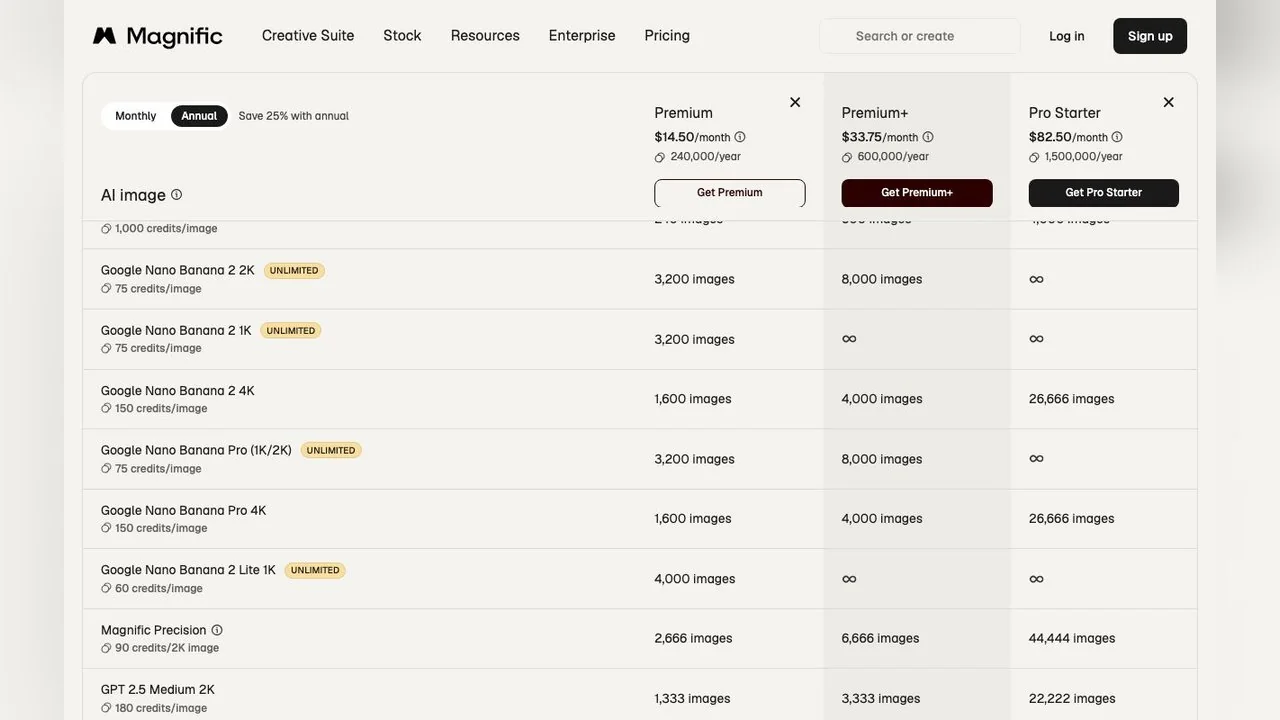Click UNLIMITED badge on Google Nano Banana 2 2K
1280x720 pixels.
tap(294, 271)
